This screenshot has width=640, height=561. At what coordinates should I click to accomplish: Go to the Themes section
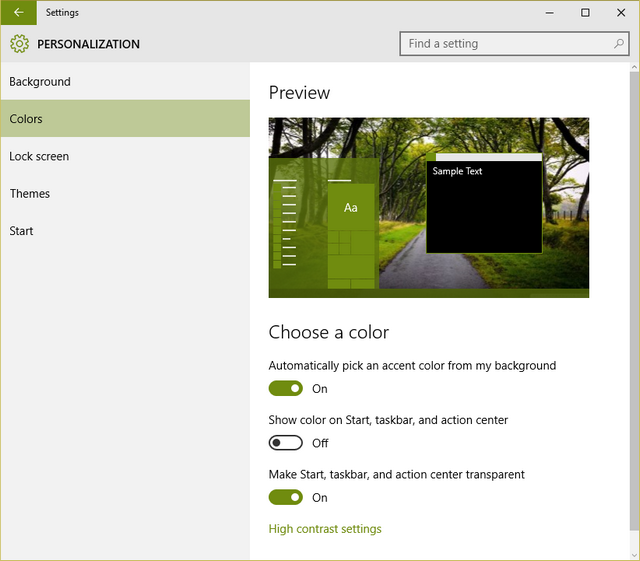pos(125,193)
